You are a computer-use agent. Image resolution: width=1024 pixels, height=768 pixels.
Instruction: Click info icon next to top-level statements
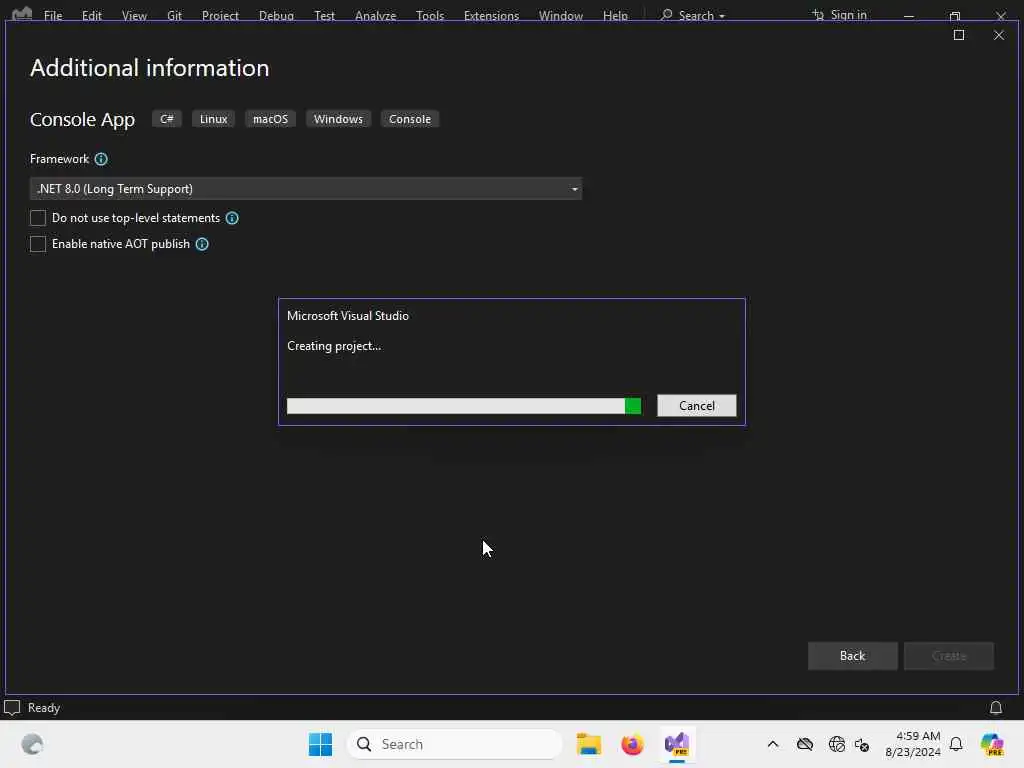pos(232,218)
